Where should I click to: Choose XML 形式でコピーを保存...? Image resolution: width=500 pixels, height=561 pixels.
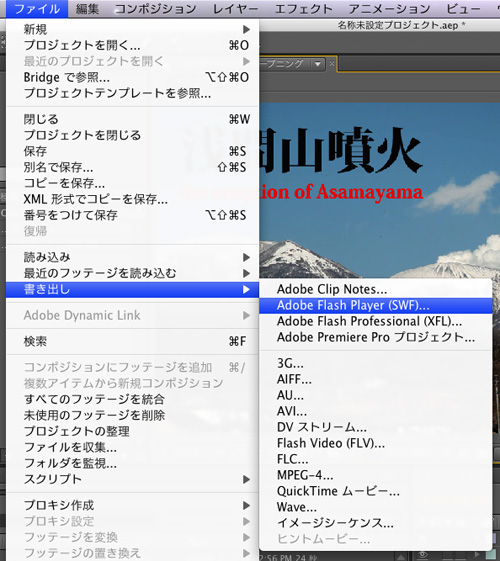click(132, 199)
